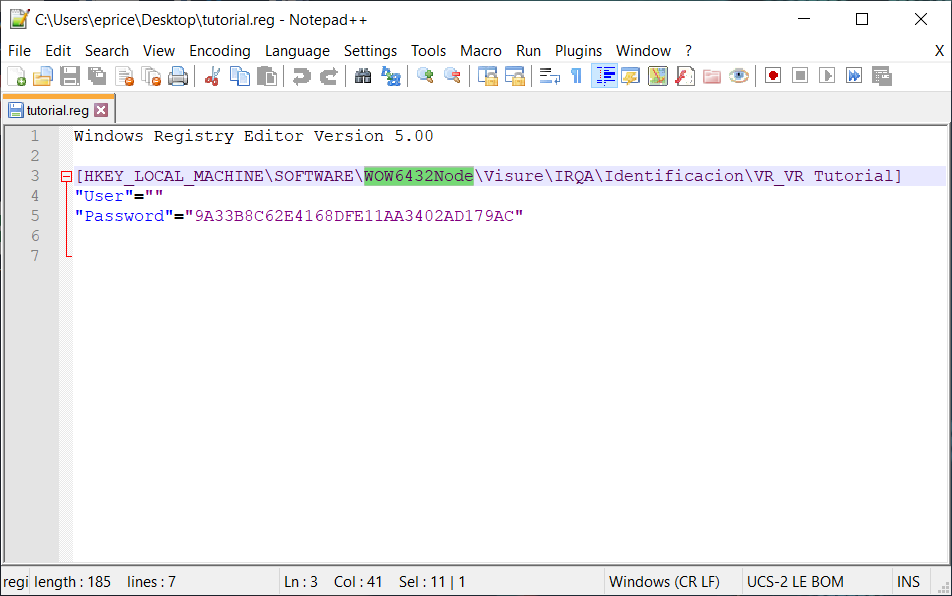Click the Close document toolbar icon
This screenshot has height=596, width=952.
pyautogui.click(x=124, y=76)
